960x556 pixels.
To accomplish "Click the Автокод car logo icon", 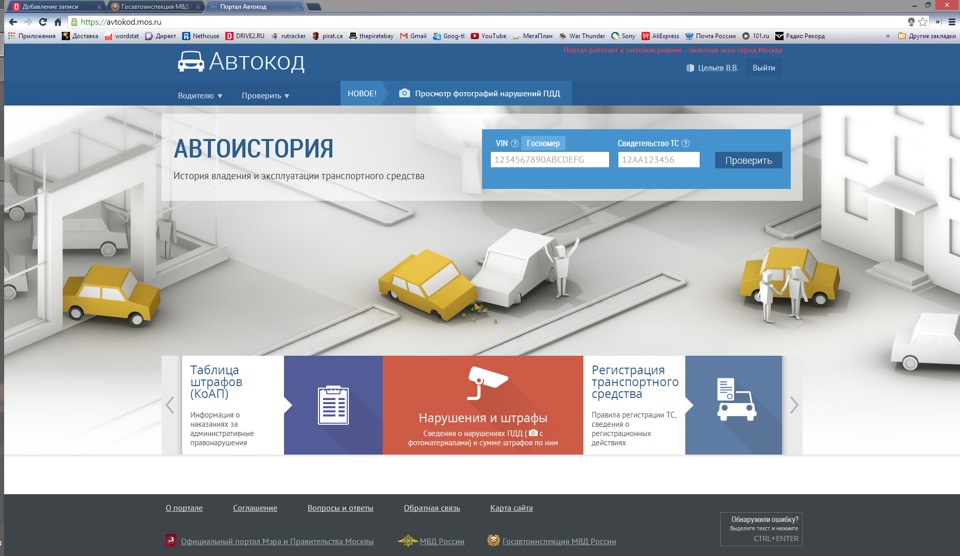I will pos(190,62).
